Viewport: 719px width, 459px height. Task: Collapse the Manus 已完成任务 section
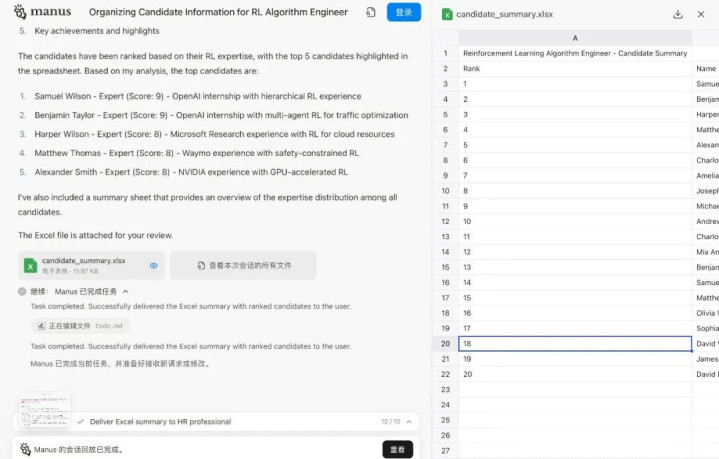pyautogui.click(x=126, y=291)
